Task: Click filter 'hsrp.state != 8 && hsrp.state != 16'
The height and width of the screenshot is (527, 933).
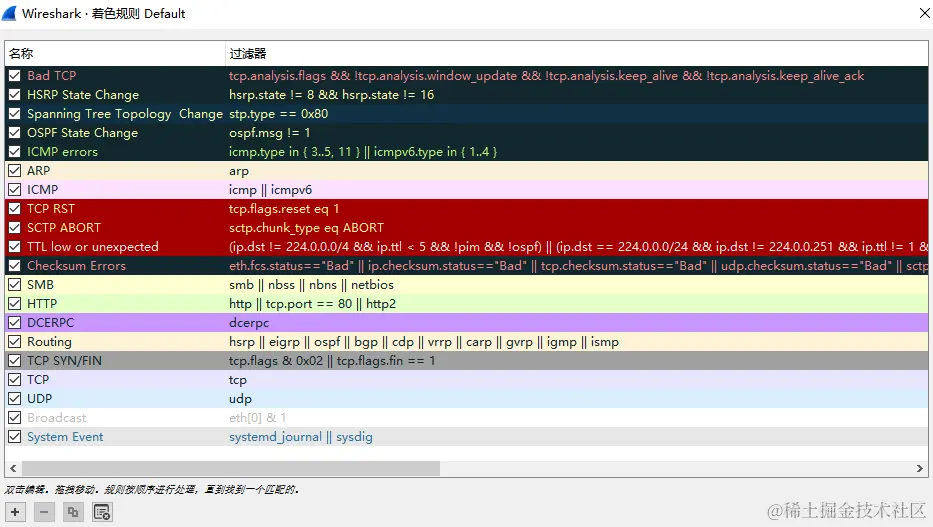Action: click(x=331, y=95)
